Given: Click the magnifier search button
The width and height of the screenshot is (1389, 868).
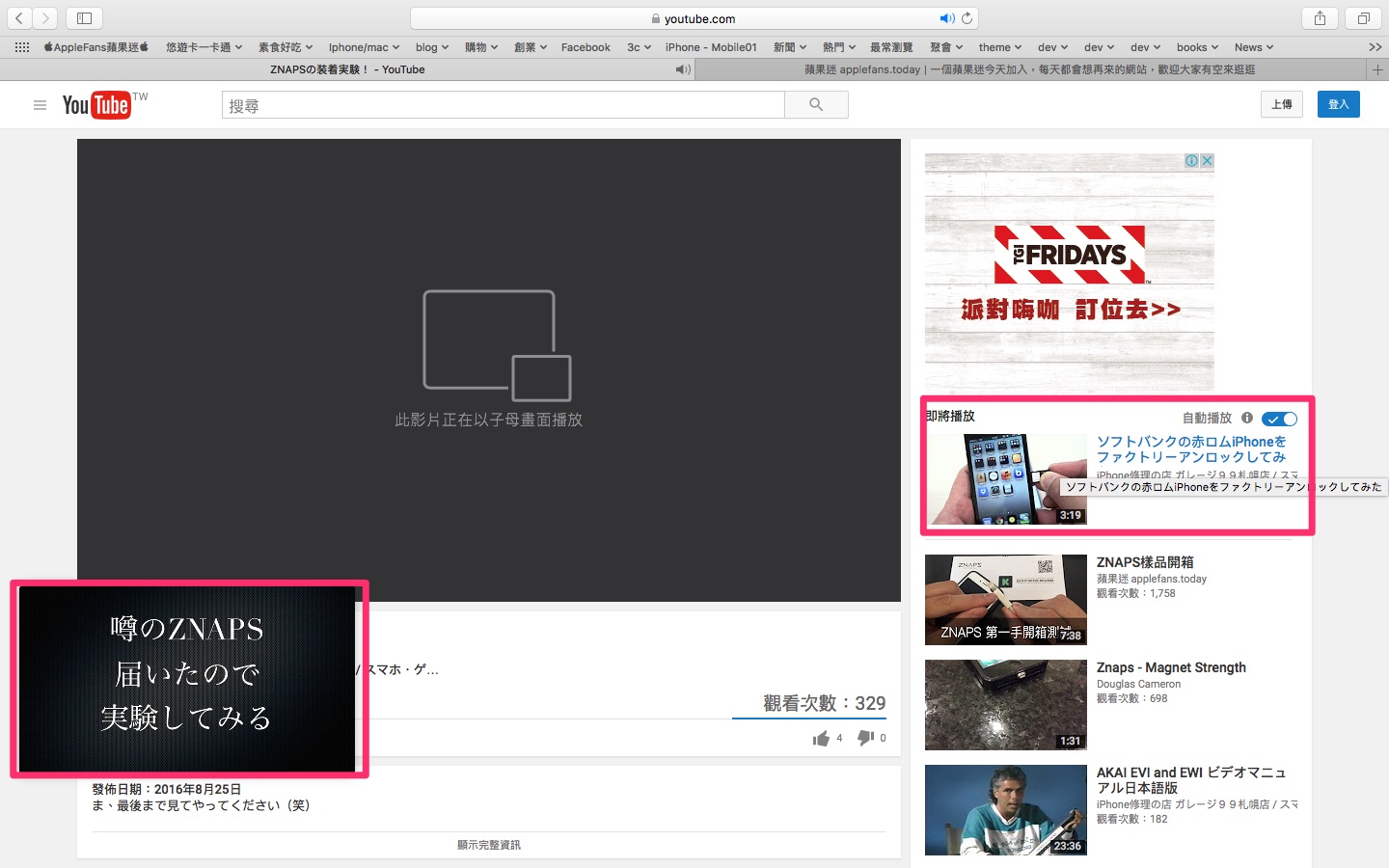Looking at the screenshot, I should pyautogui.click(x=816, y=105).
